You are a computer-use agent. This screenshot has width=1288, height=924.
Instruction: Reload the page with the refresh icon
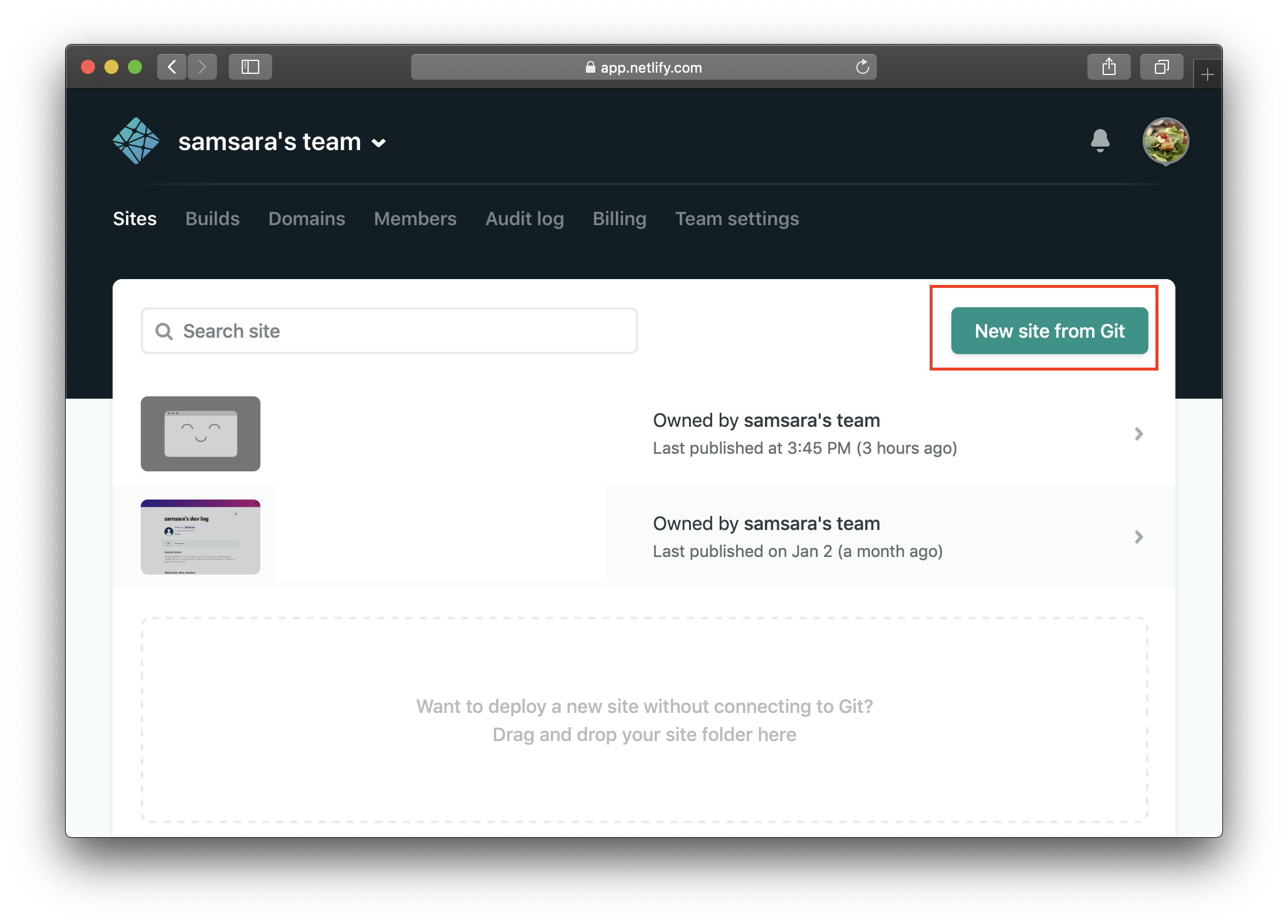(862, 67)
